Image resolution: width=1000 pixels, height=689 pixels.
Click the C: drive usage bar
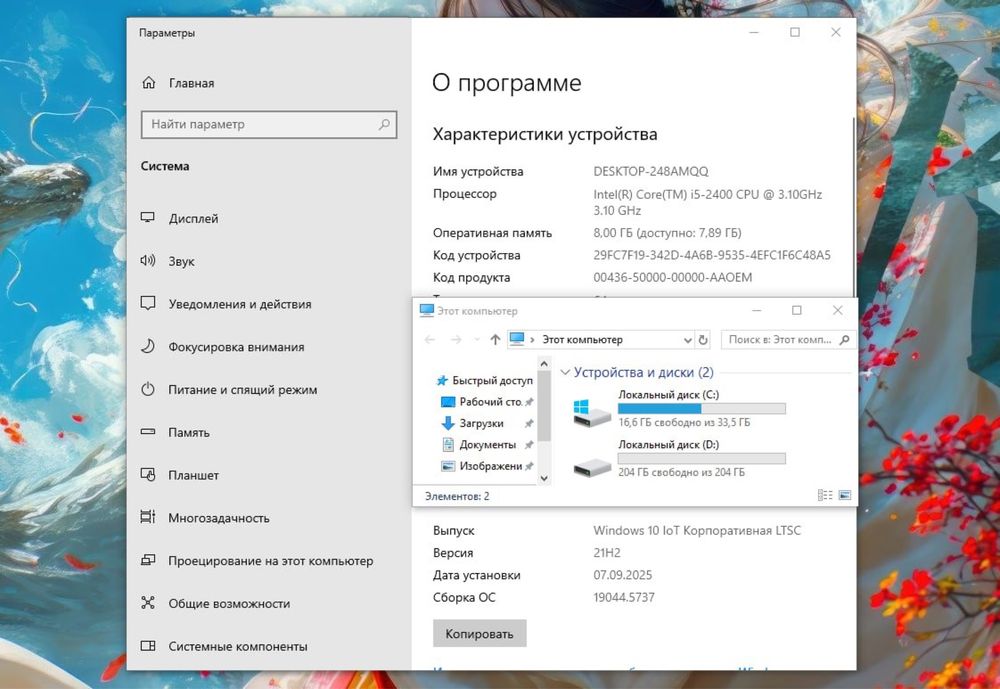coord(702,408)
